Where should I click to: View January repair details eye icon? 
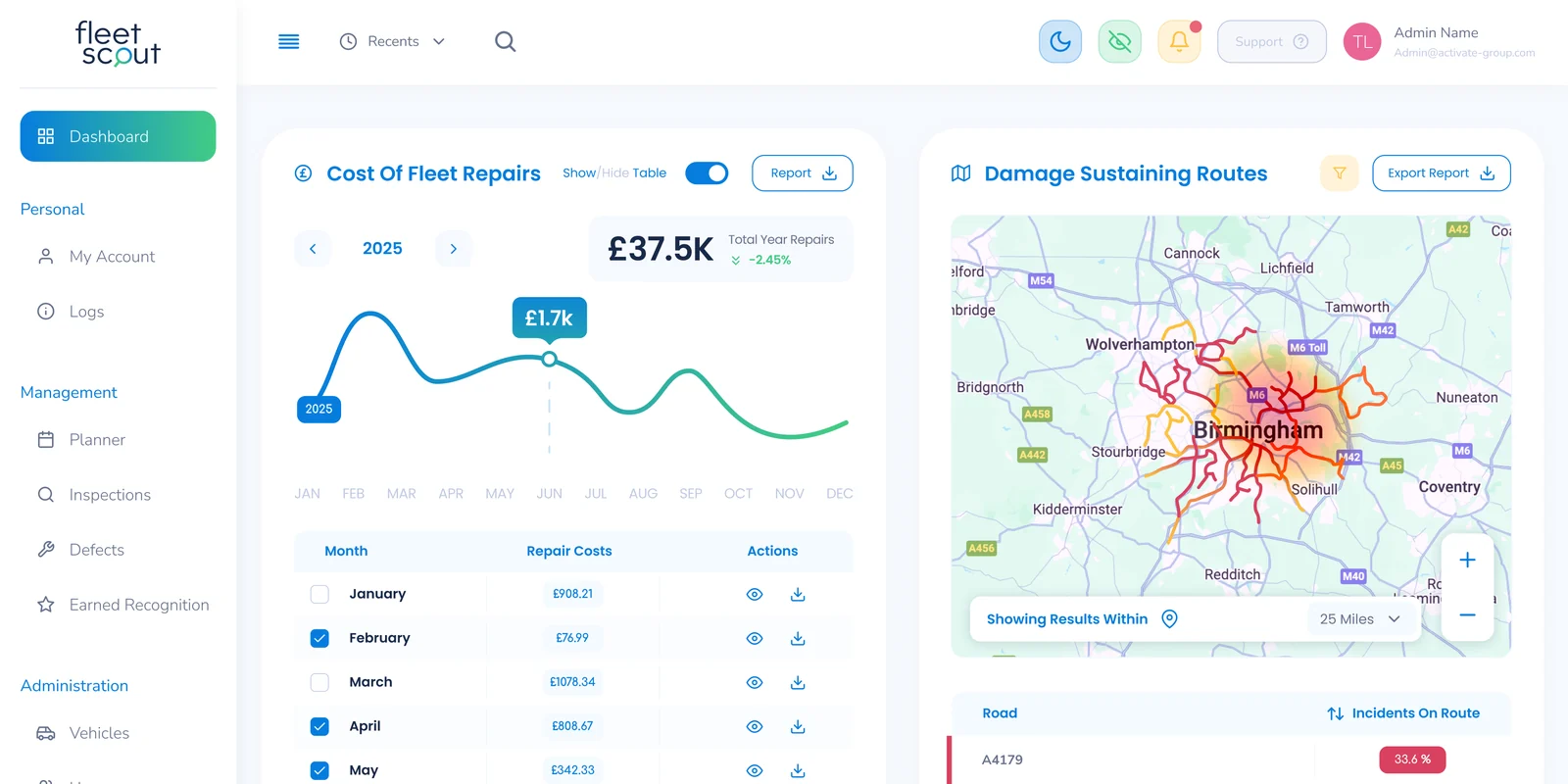pyautogui.click(x=755, y=594)
